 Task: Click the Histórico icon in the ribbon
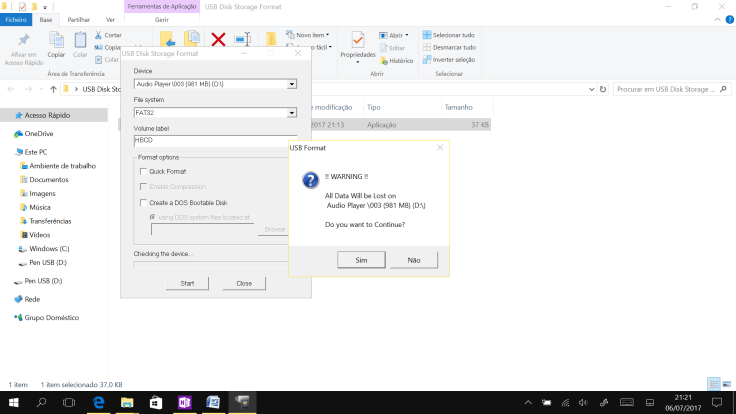[x=395, y=60]
